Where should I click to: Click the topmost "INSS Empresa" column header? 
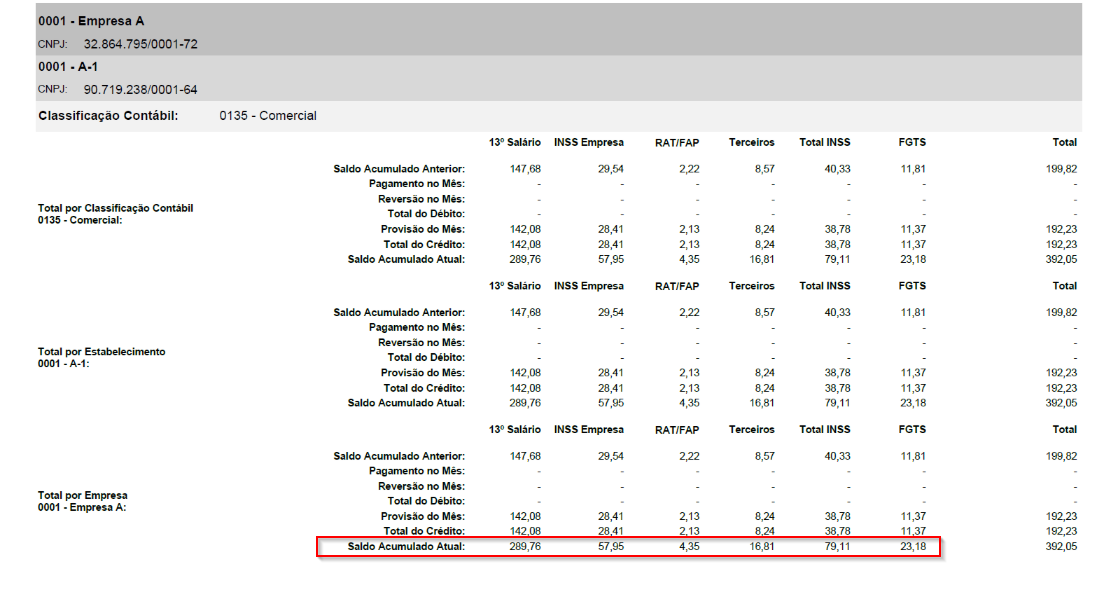[x=588, y=143]
